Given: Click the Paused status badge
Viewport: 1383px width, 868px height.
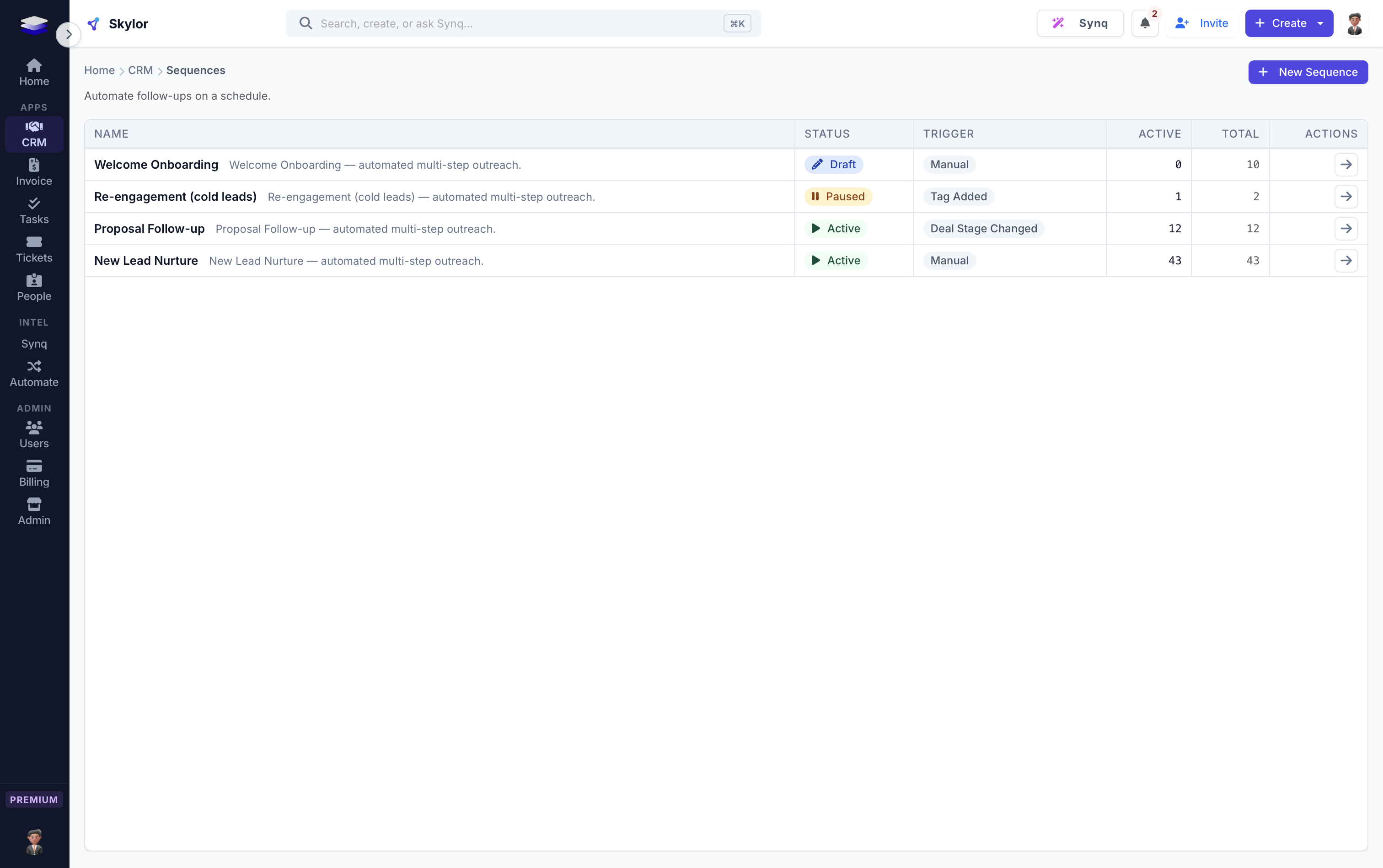Looking at the screenshot, I should click(x=838, y=197).
